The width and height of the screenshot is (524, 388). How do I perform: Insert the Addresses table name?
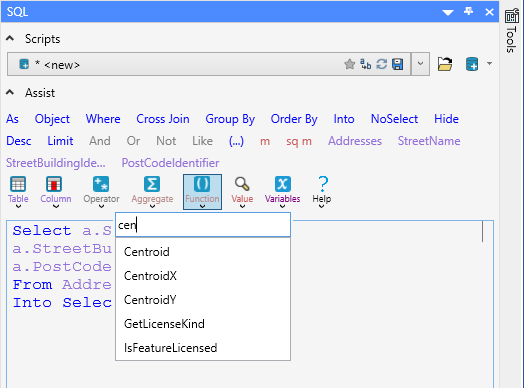pos(355,141)
